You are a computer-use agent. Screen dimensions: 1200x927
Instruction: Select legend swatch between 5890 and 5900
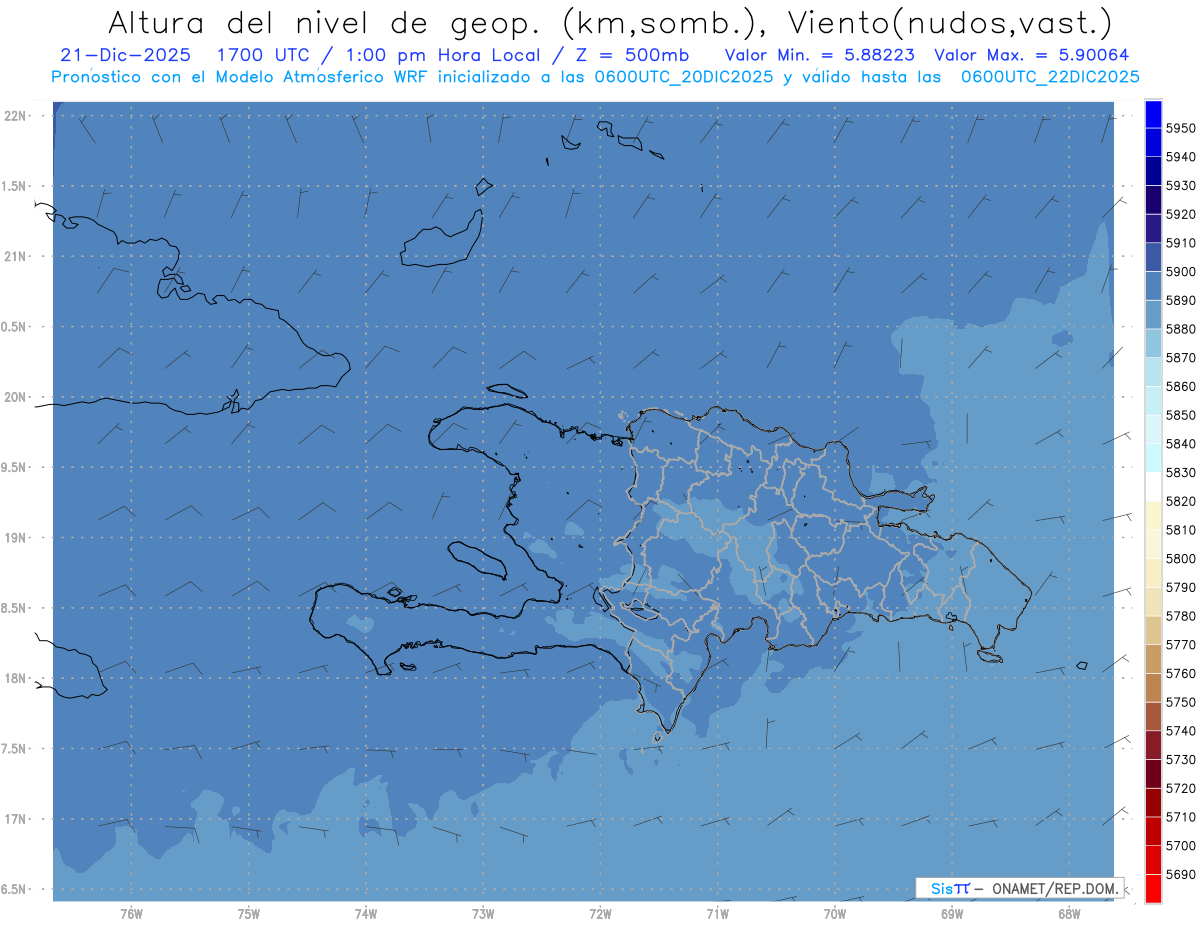[1152, 286]
